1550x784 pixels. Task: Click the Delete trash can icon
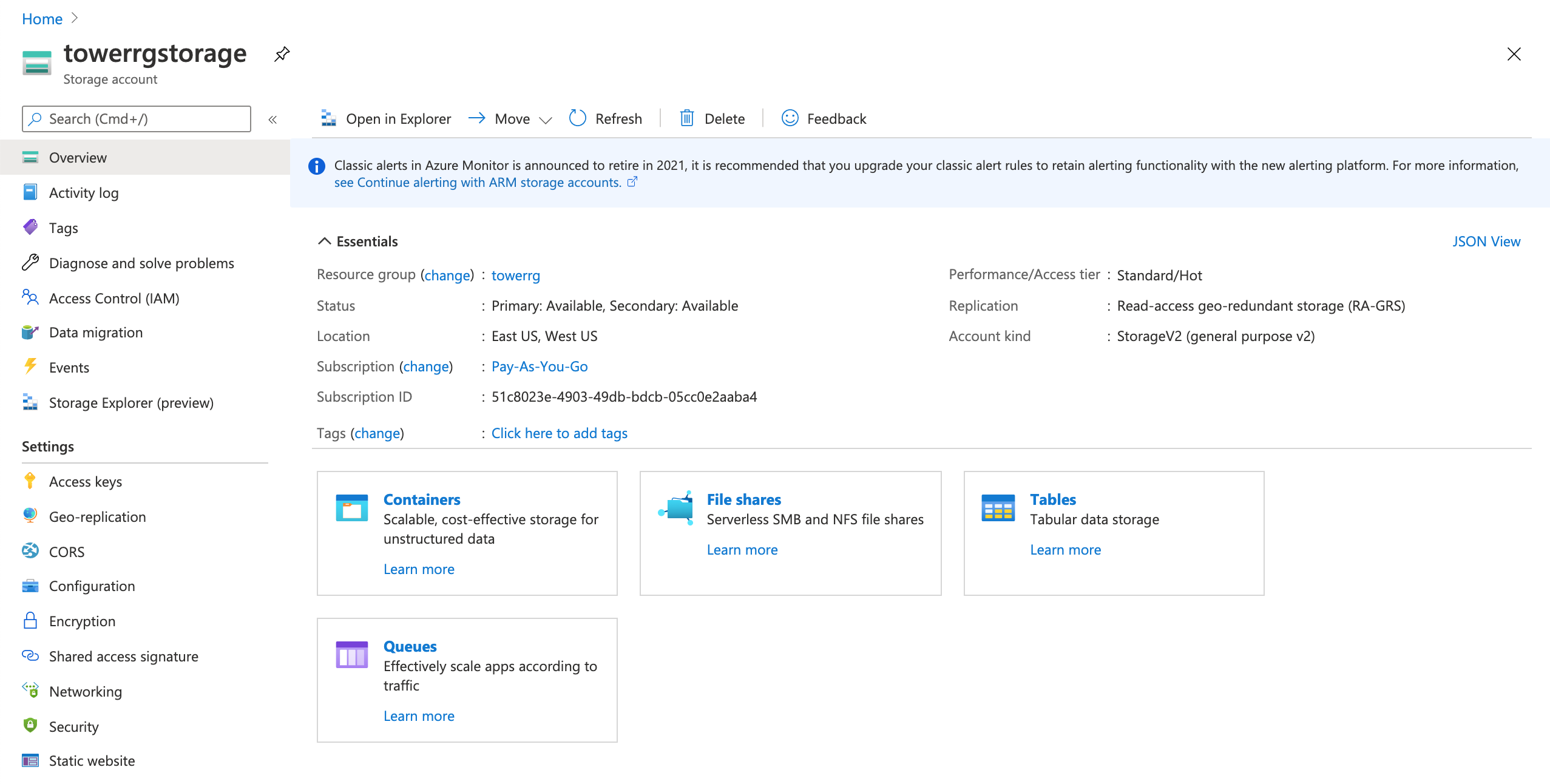(686, 118)
